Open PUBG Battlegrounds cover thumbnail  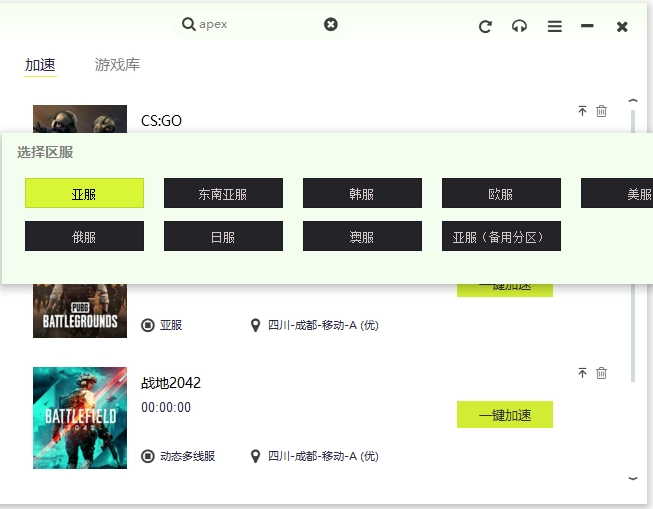click(x=80, y=311)
